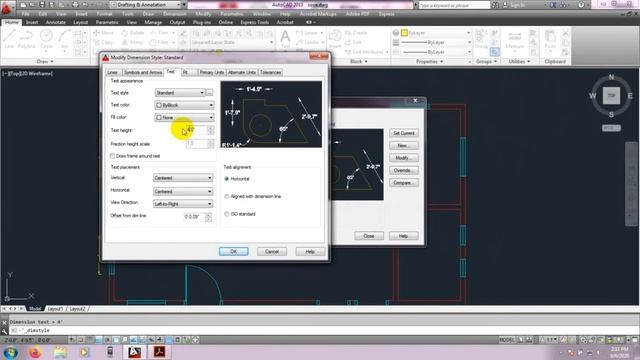Switch to the Layout1 tab

tap(55, 309)
